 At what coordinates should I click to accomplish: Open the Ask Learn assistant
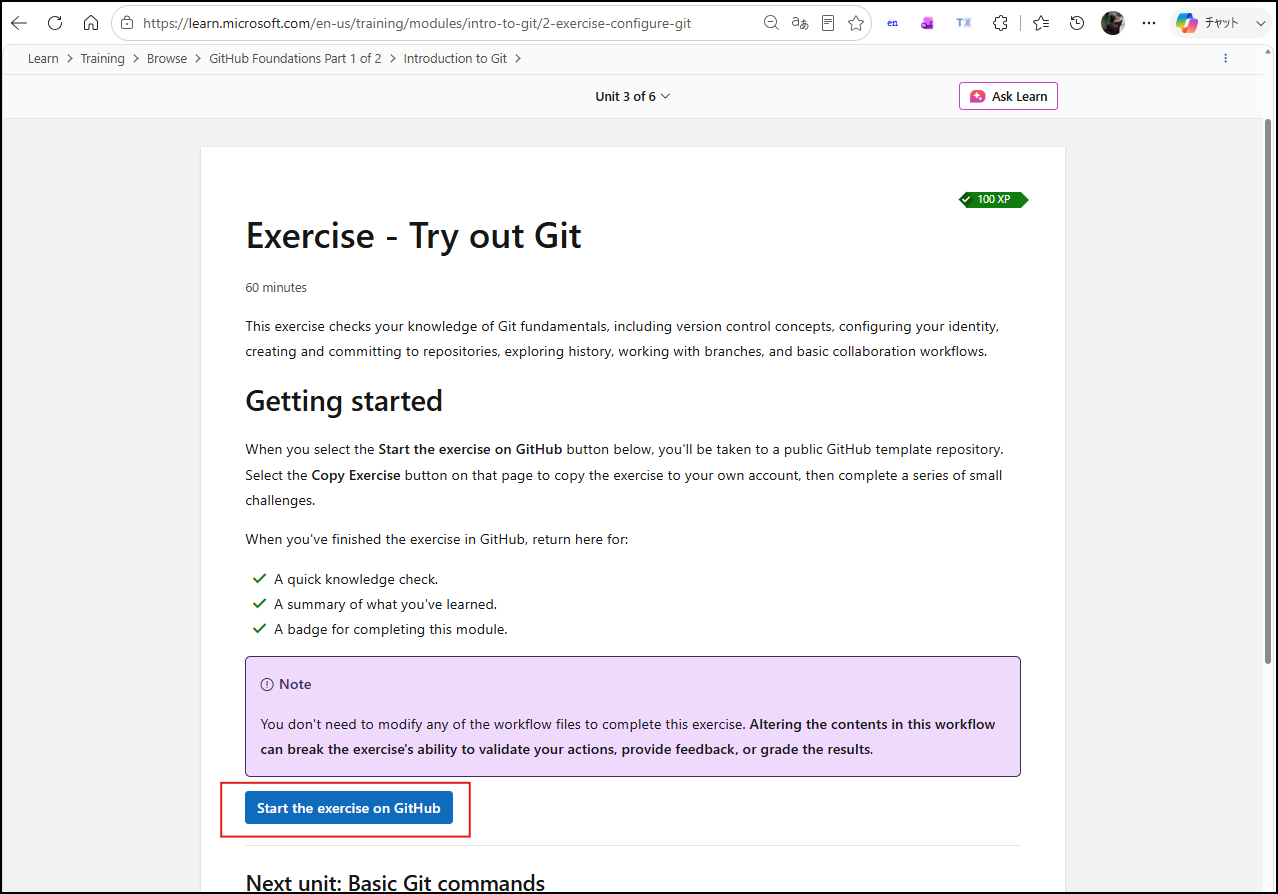click(x=1008, y=96)
